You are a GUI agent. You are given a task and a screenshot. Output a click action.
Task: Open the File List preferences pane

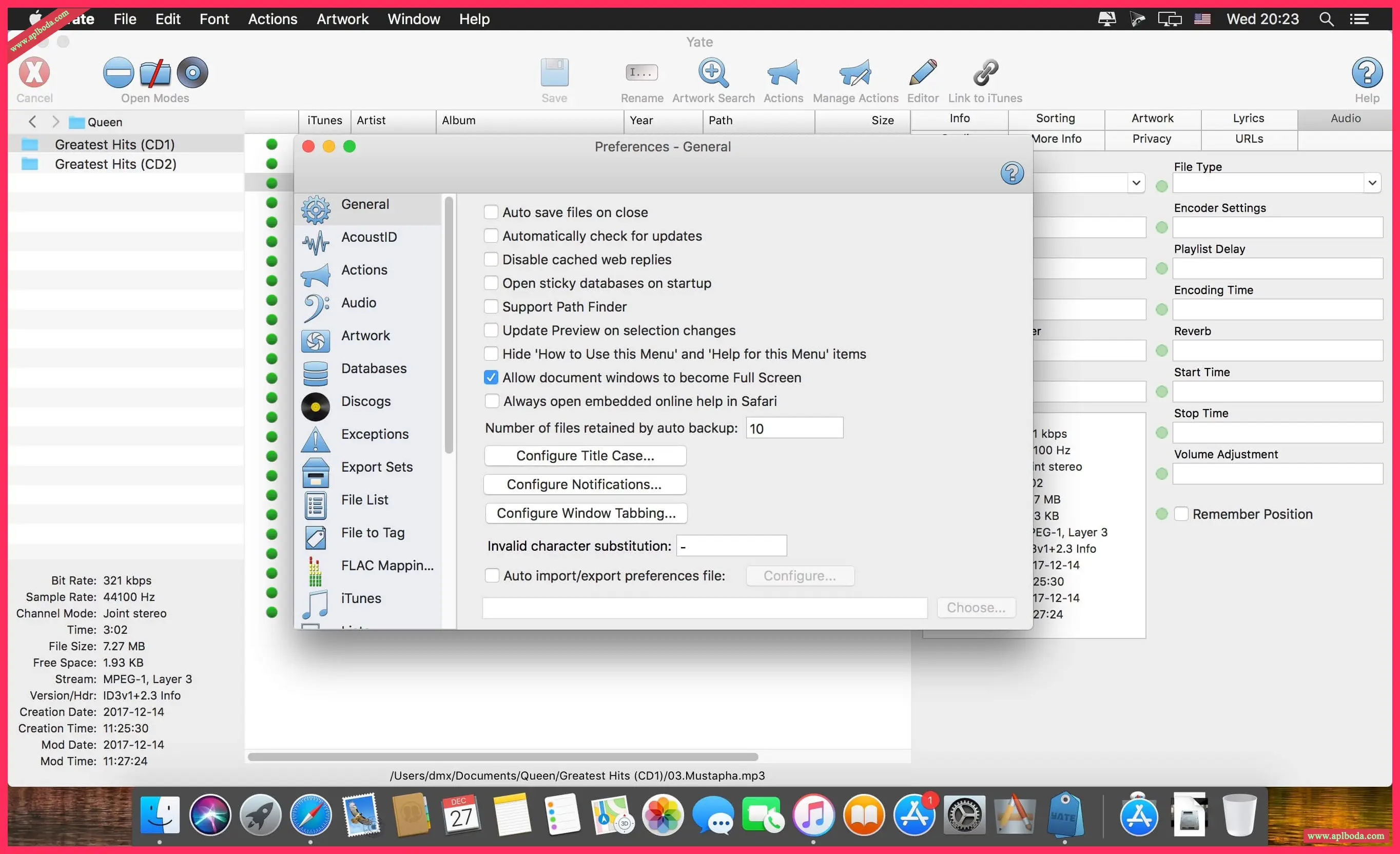[x=367, y=504]
